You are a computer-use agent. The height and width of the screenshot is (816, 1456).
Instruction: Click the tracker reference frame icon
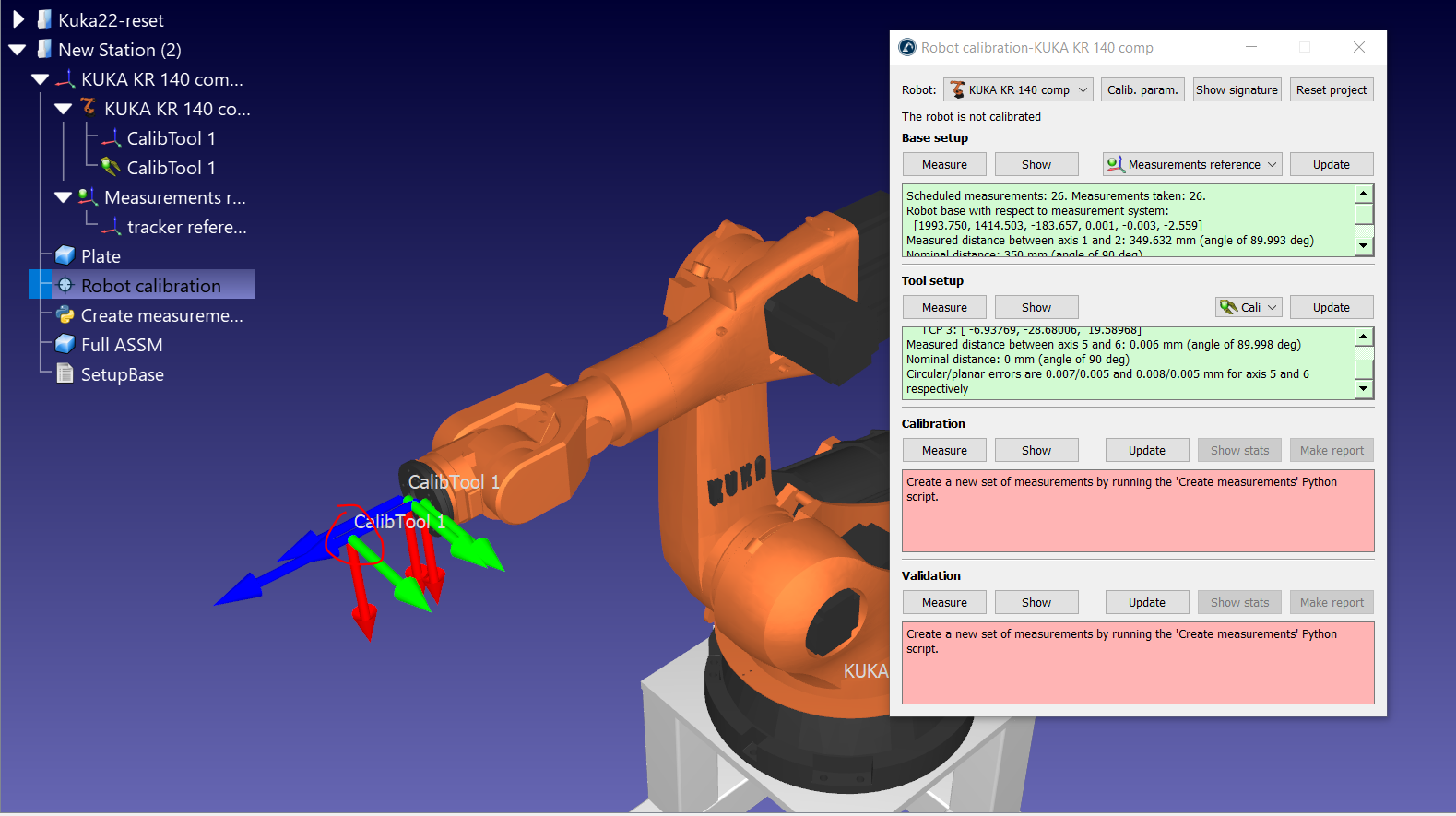tap(112, 227)
